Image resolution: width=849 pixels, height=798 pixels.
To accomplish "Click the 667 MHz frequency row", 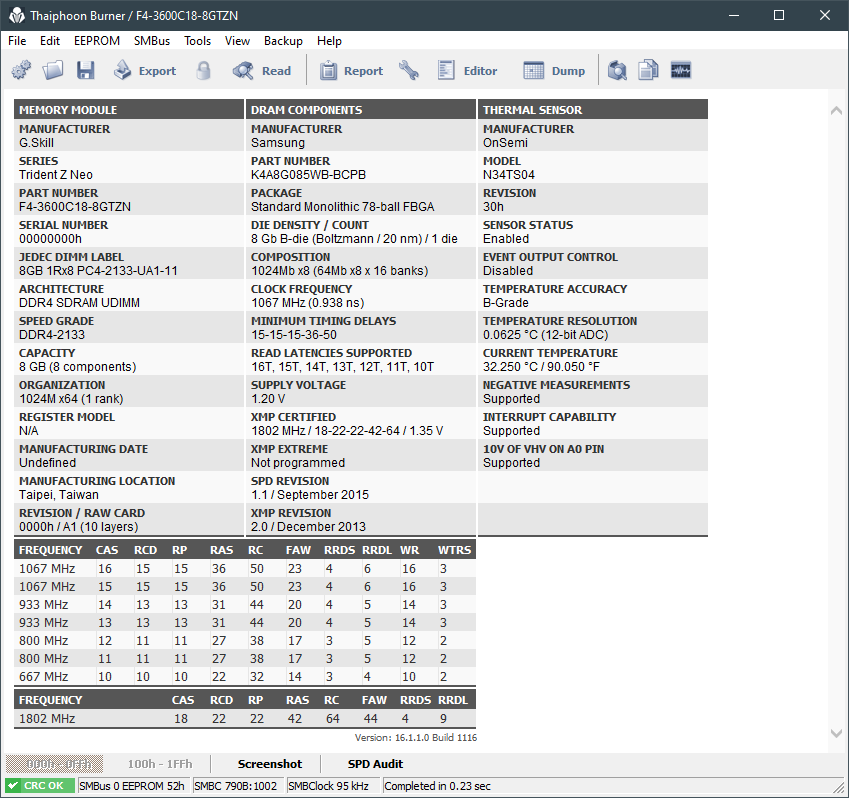I will [245, 676].
